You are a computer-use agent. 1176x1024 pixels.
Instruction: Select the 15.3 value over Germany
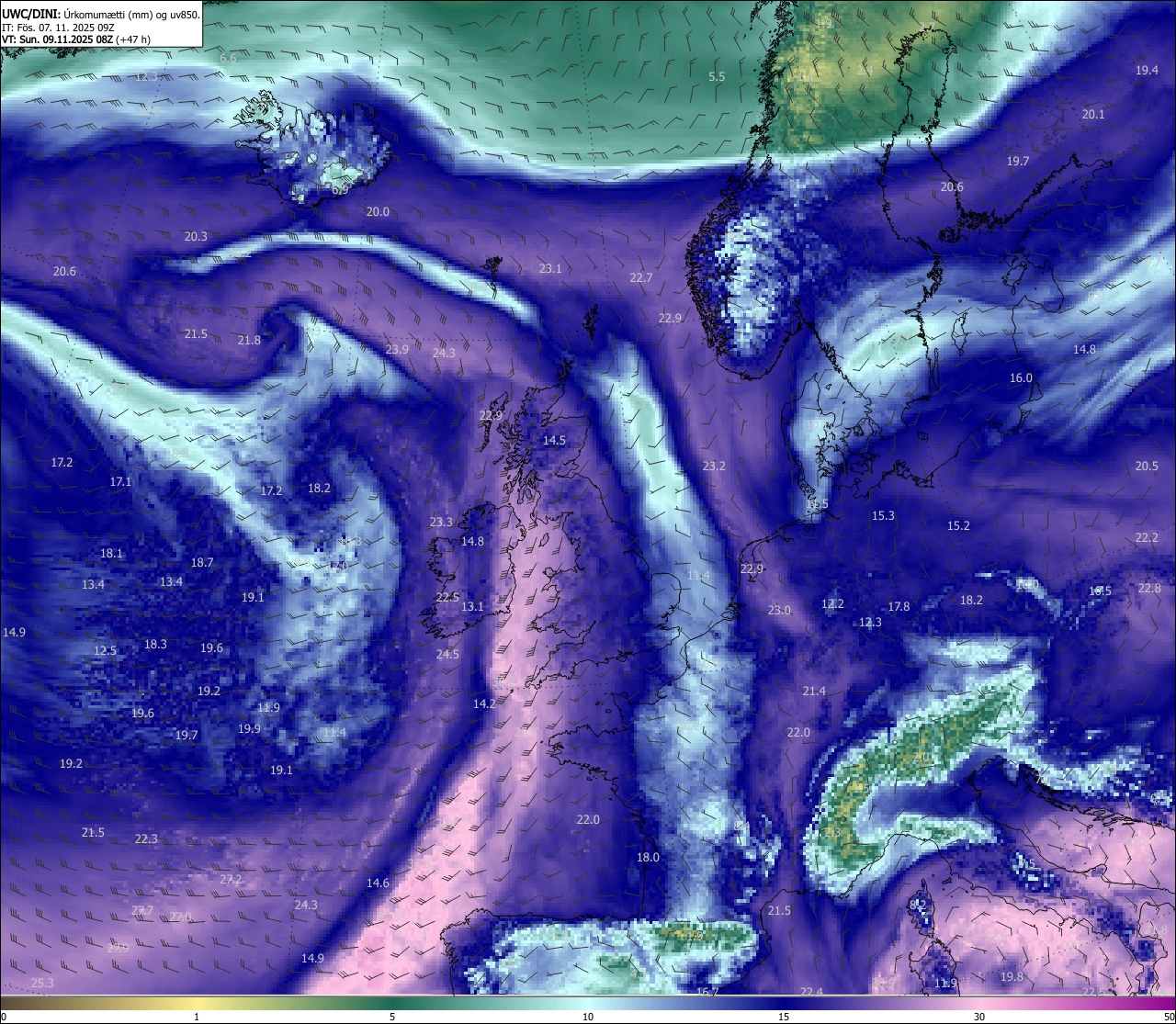tap(883, 516)
